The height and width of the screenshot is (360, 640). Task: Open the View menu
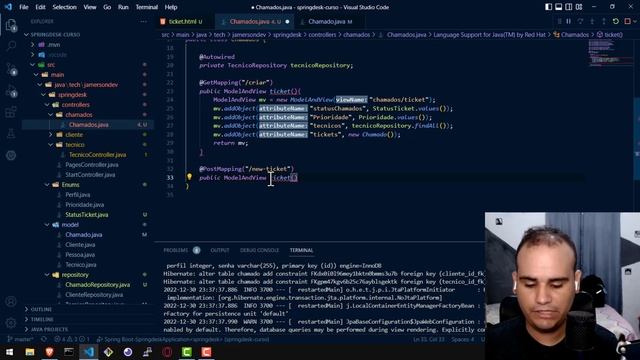coord(90,7)
